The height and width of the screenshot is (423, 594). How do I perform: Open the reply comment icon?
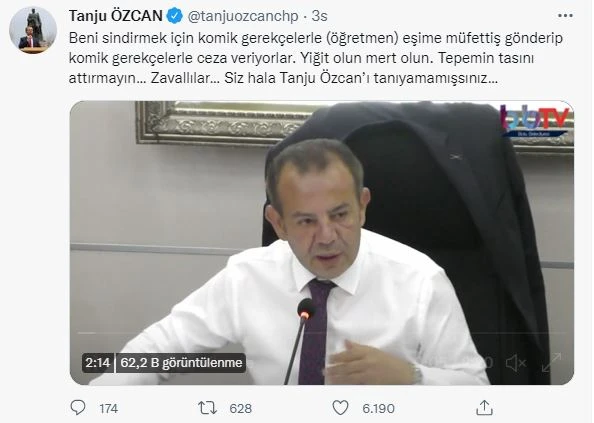(x=78, y=408)
